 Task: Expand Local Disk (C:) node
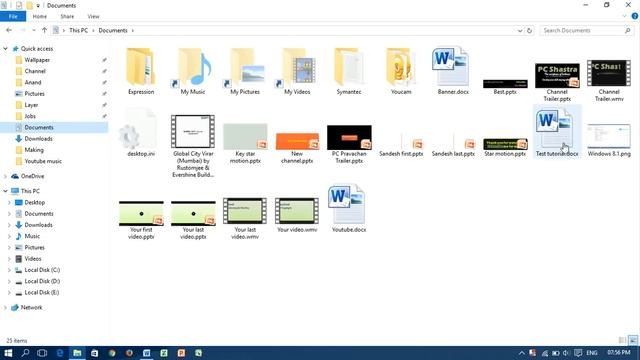coord(9,270)
